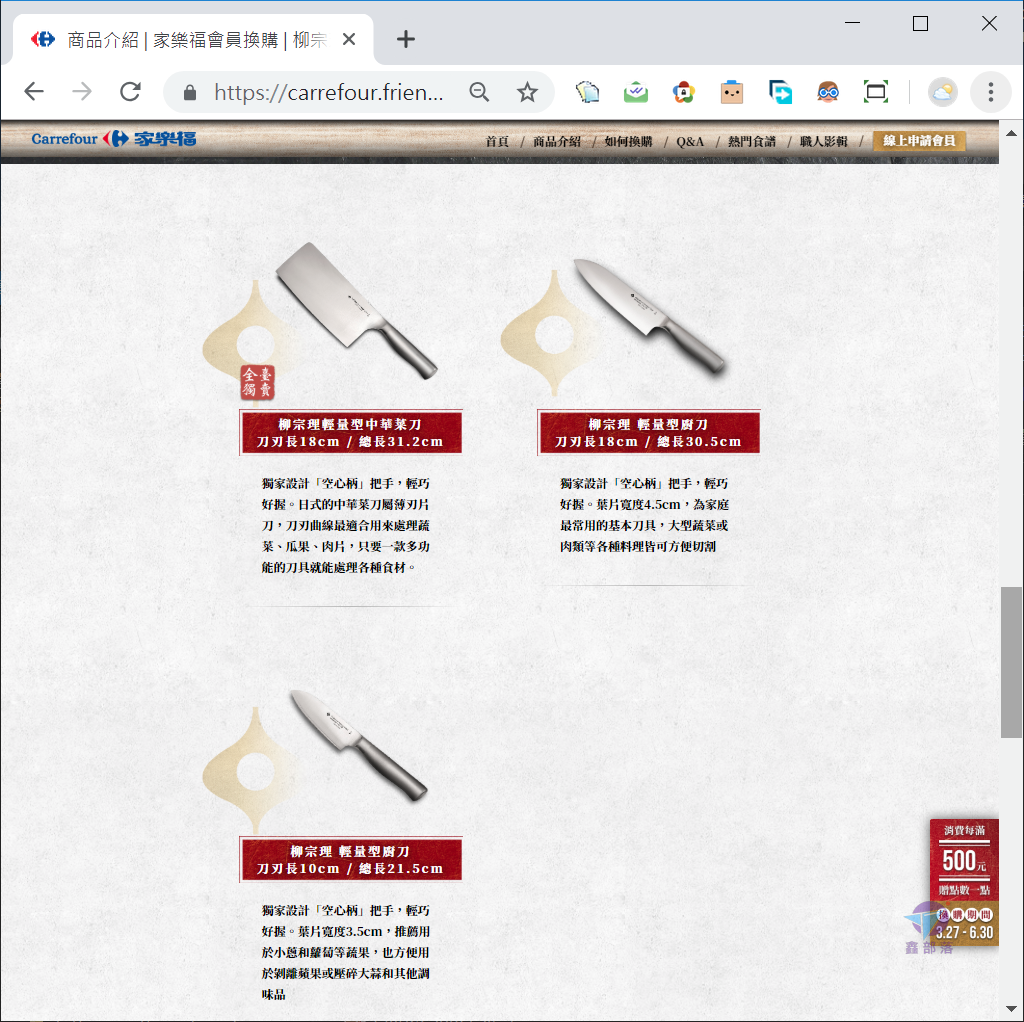Open a new browser tab
This screenshot has width=1024, height=1022.
pyautogui.click(x=406, y=39)
